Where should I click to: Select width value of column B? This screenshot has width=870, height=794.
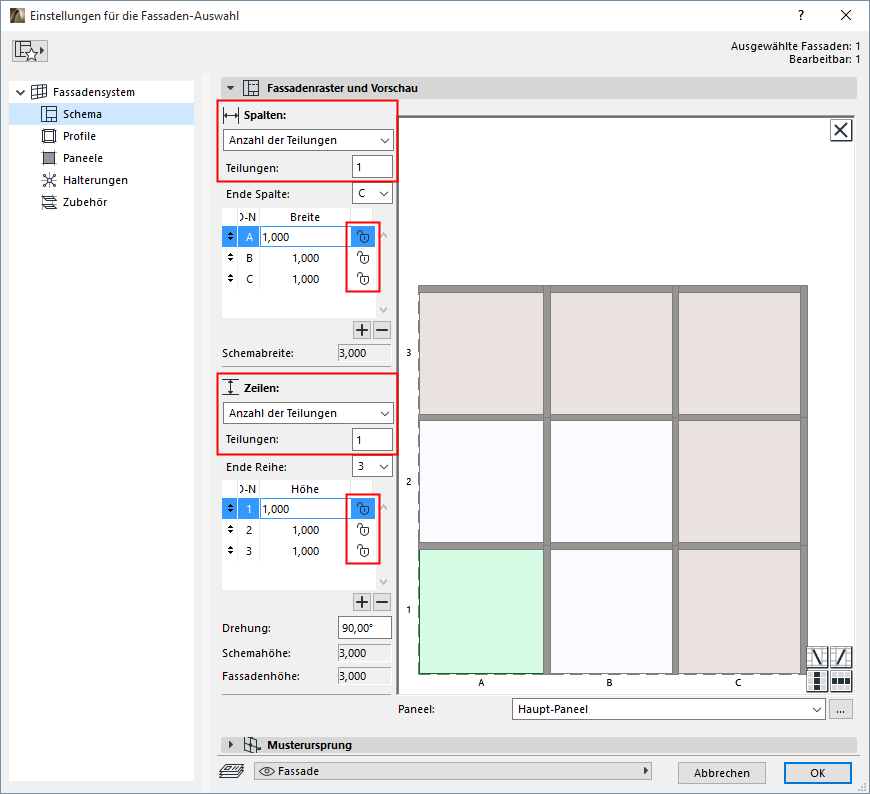(x=305, y=258)
